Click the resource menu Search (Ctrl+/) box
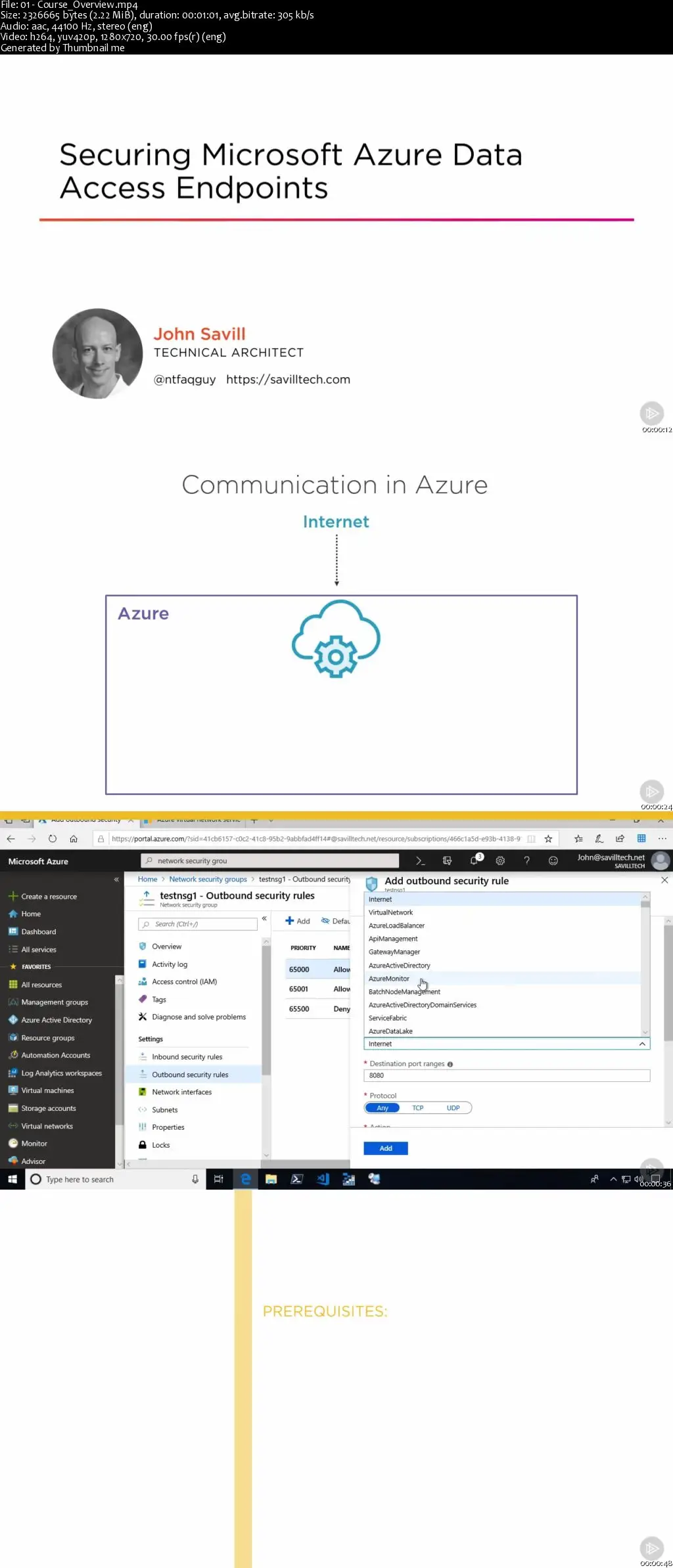This screenshot has height=1568, width=673. [198, 924]
